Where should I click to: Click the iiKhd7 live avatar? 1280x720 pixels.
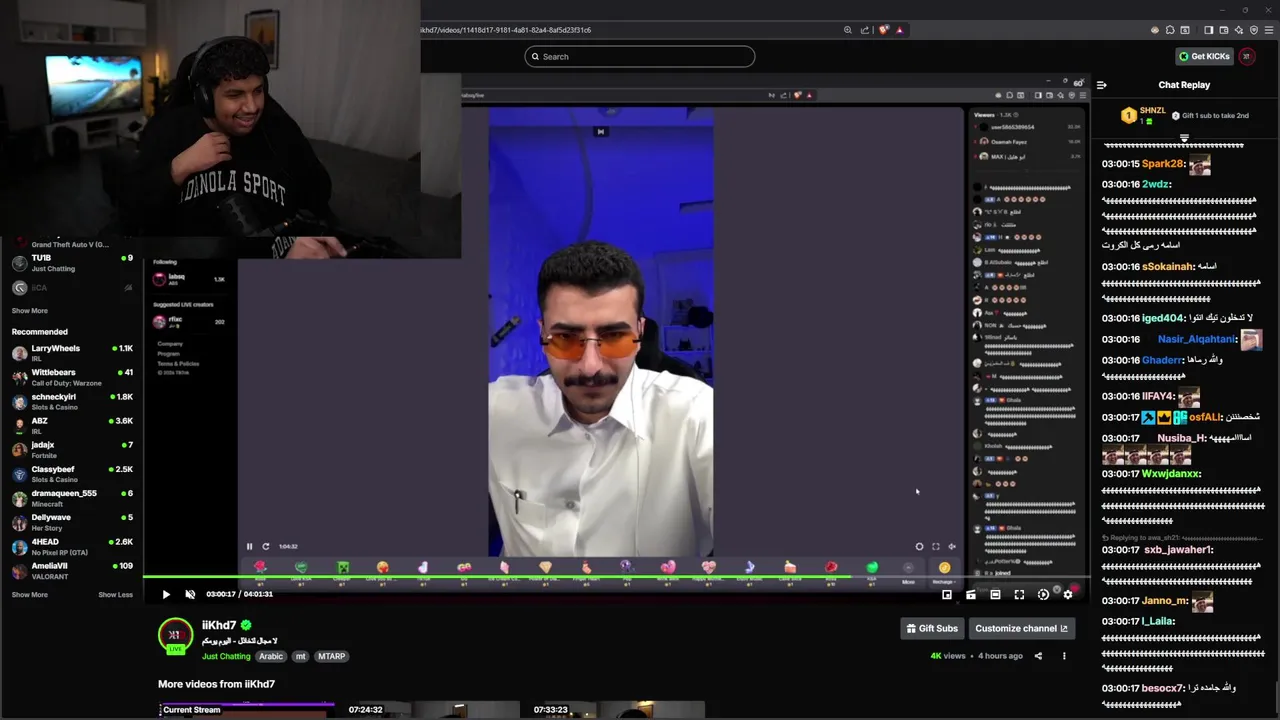pyautogui.click(x=176, y=637)
